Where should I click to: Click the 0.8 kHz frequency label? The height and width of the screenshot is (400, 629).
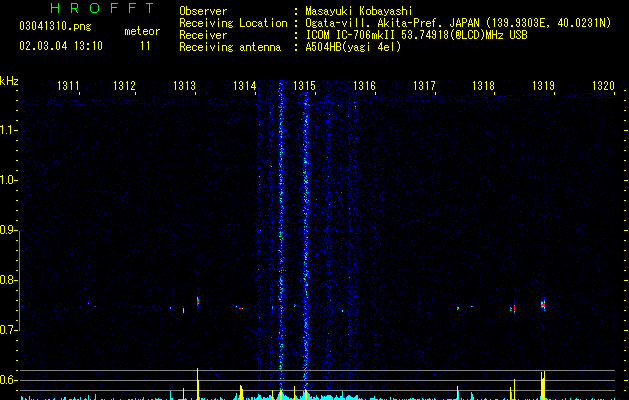tap(8, 280)
